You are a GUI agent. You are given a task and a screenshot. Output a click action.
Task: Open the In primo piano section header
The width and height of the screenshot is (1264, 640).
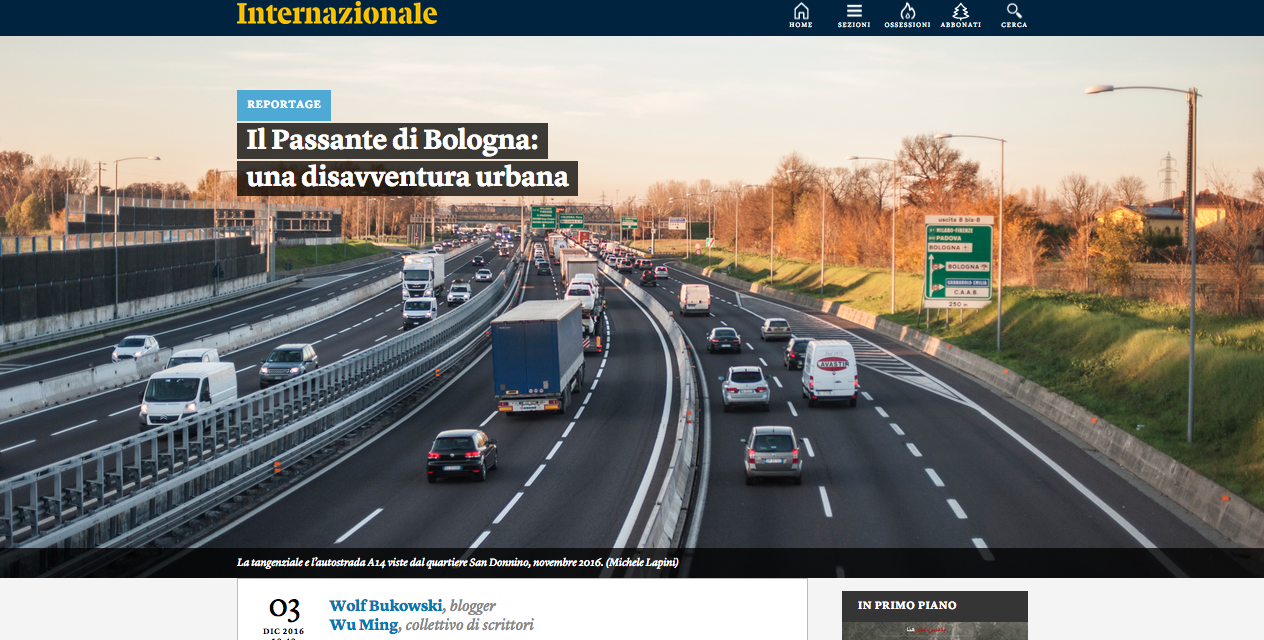point(907,606)
